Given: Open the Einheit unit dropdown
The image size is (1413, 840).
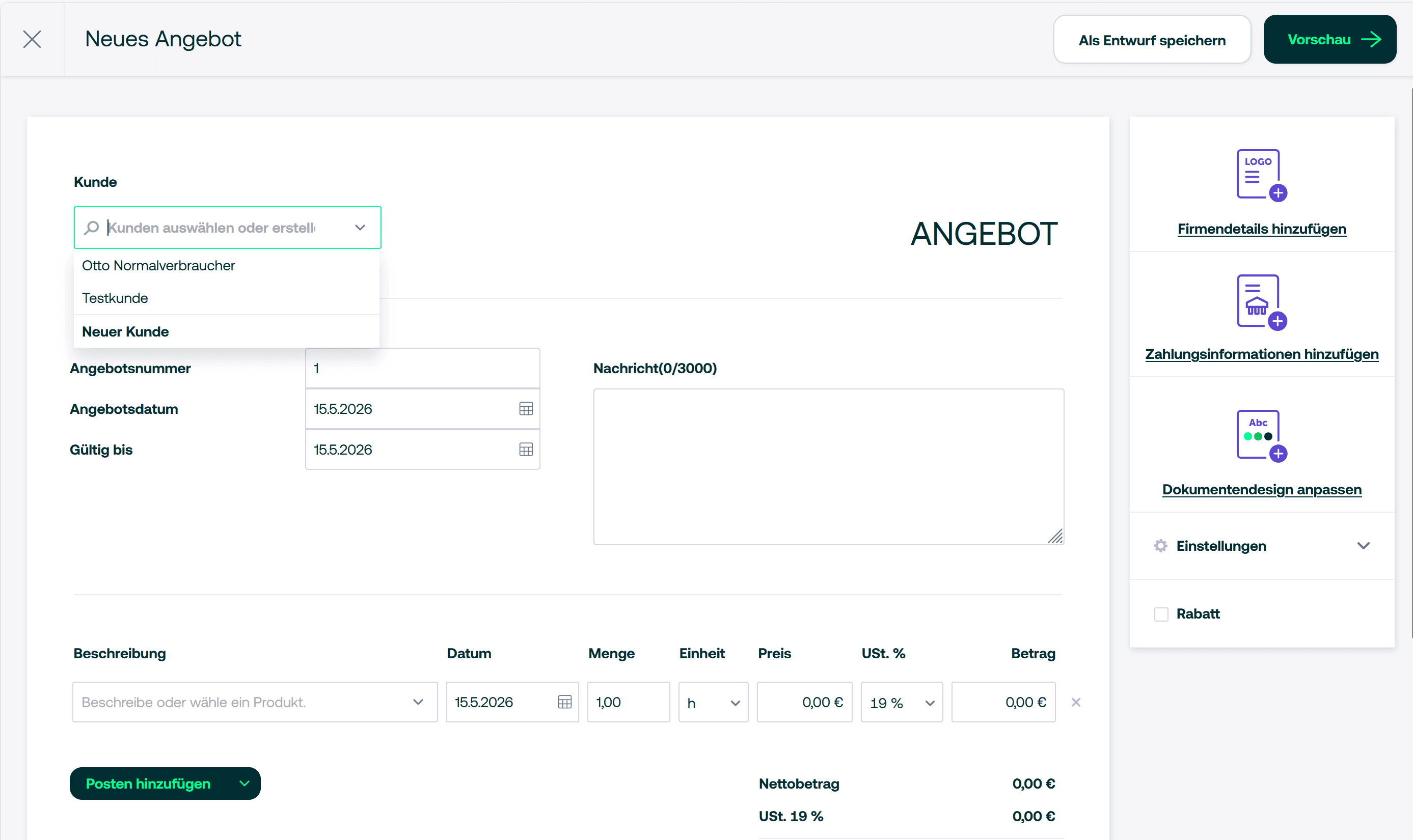Looking at the screenshot, I should (x=713, y=702).
